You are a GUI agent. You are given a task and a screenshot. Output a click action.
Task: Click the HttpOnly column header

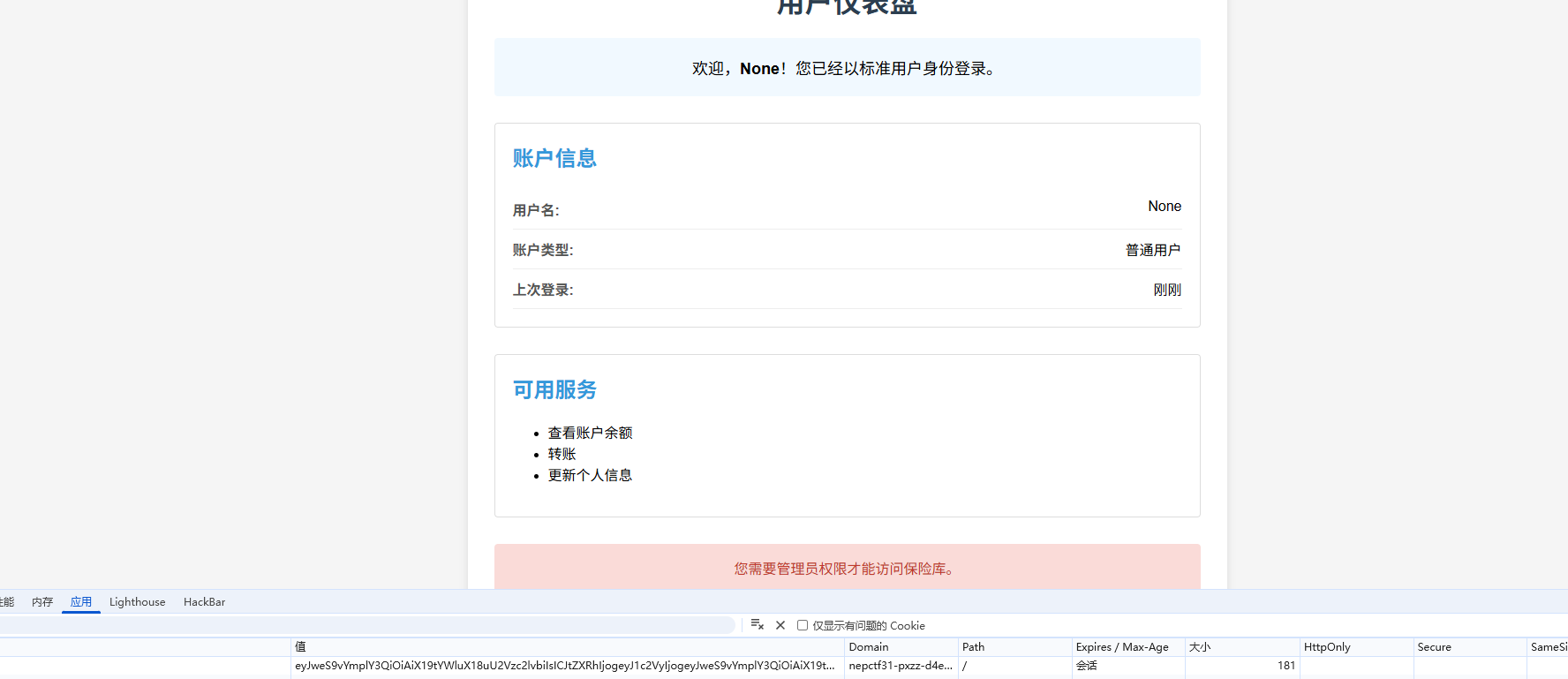pos(1355,647)
